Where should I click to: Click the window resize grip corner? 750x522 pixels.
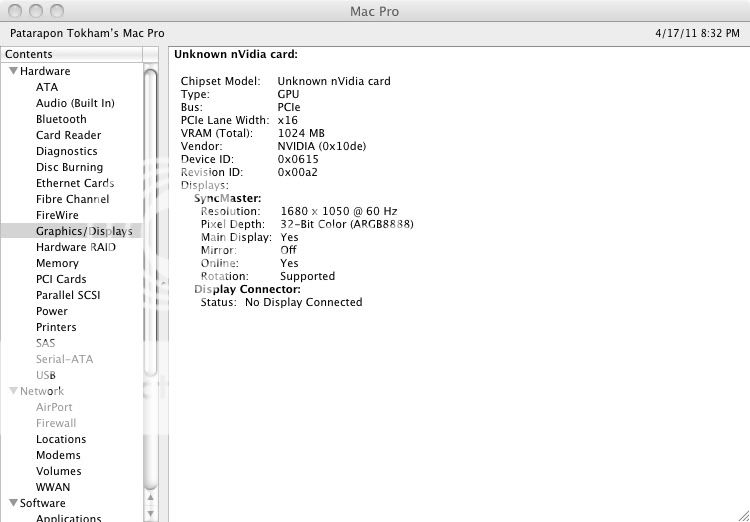[x=742, y=514]
